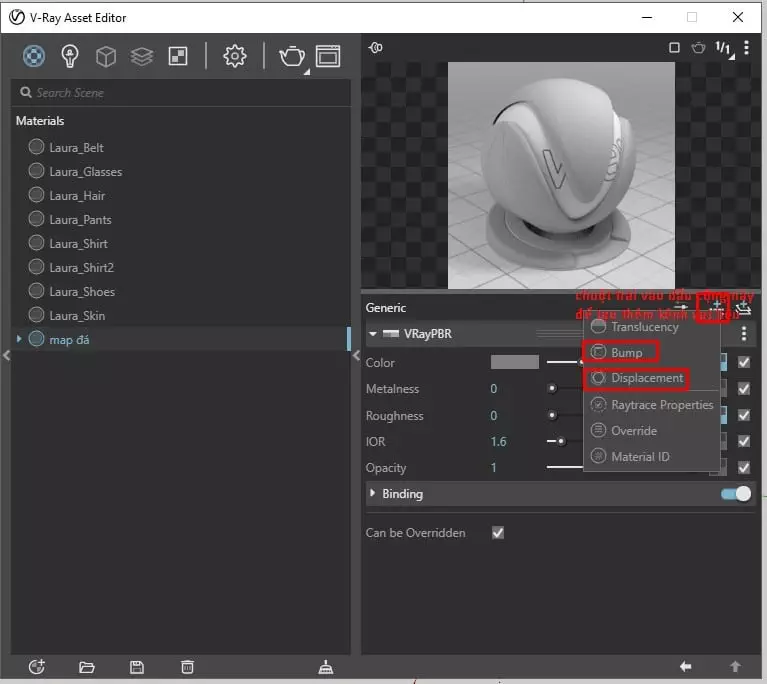Open the VRayPBR layer three-dot menu
767x684 pixels.
pyautogui.click(x=744, y=334)
